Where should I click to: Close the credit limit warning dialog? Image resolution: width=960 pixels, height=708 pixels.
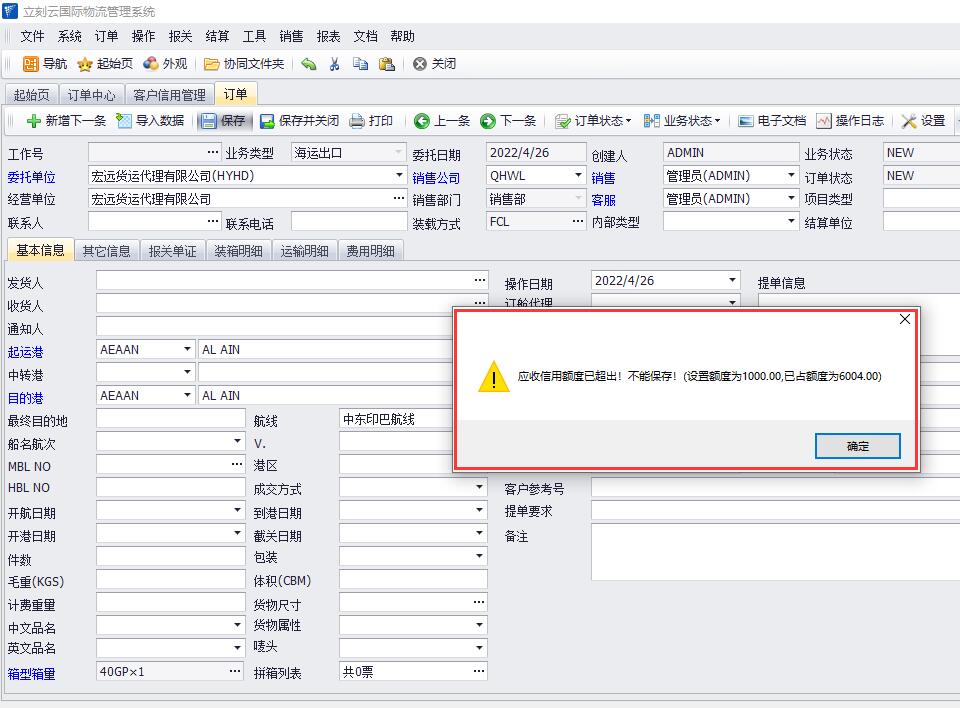(x=904, y=319)
